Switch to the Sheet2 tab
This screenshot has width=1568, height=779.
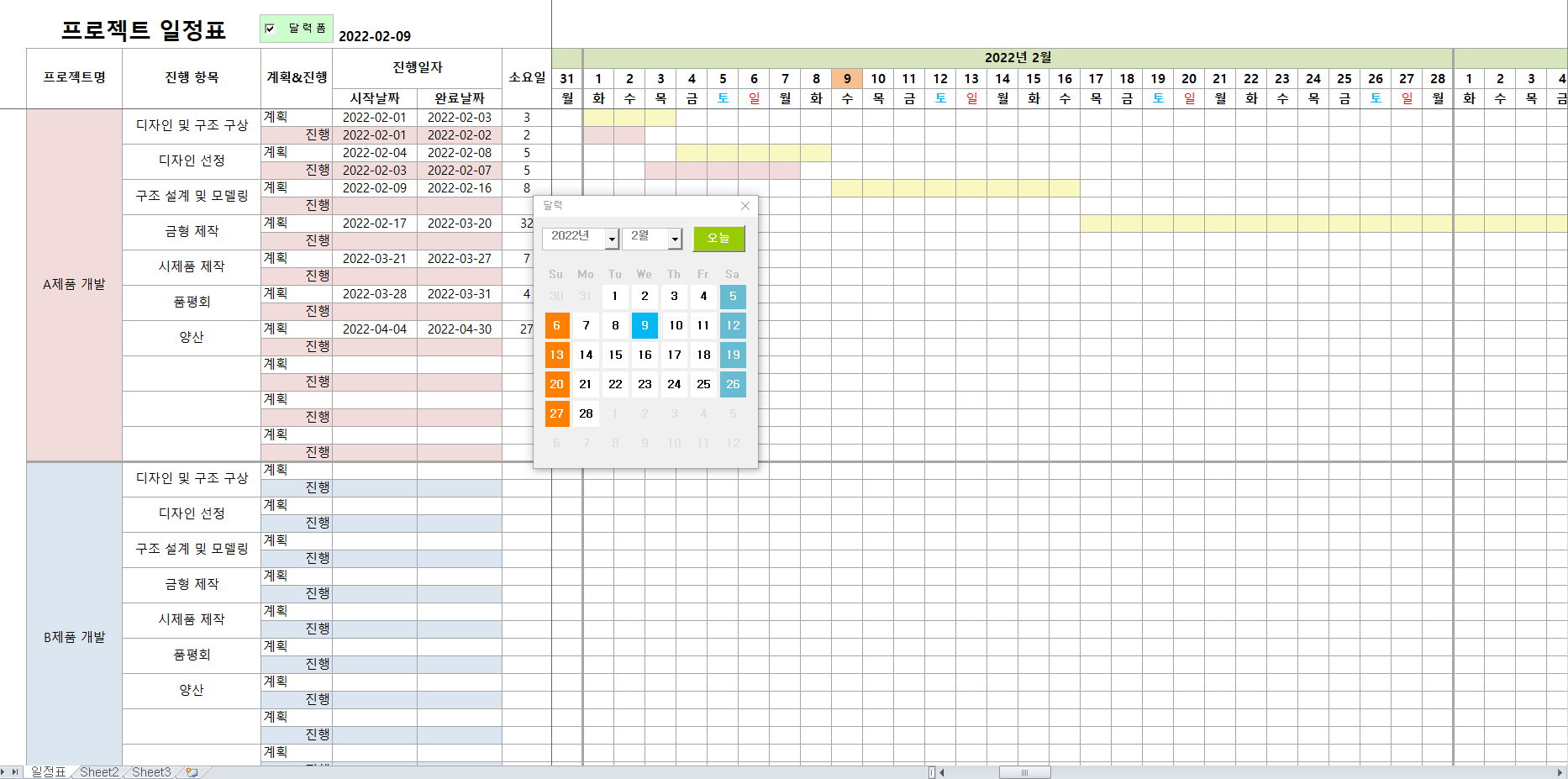point(99,772)
